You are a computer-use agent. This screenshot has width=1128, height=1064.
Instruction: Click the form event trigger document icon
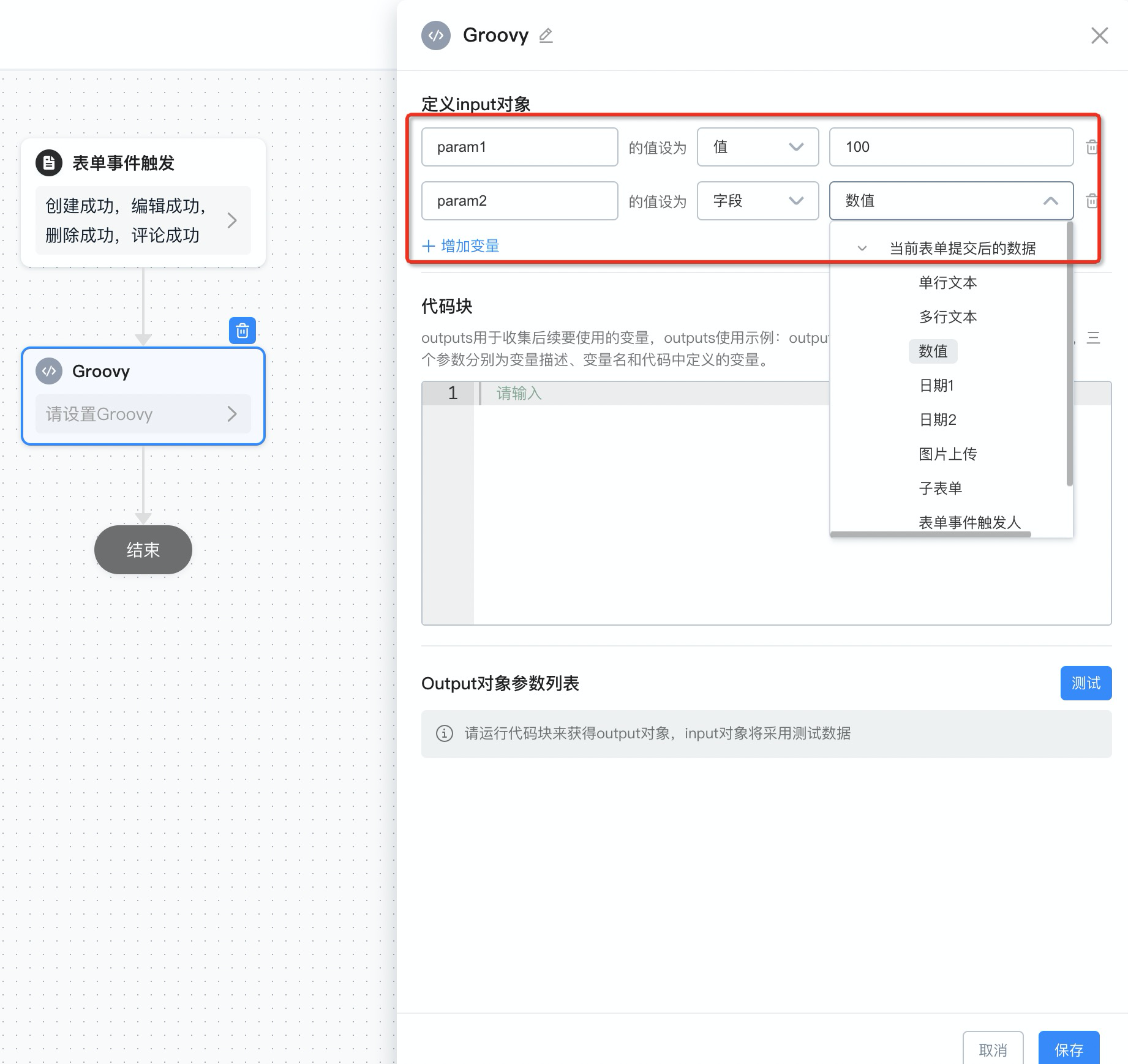[49, 163]
